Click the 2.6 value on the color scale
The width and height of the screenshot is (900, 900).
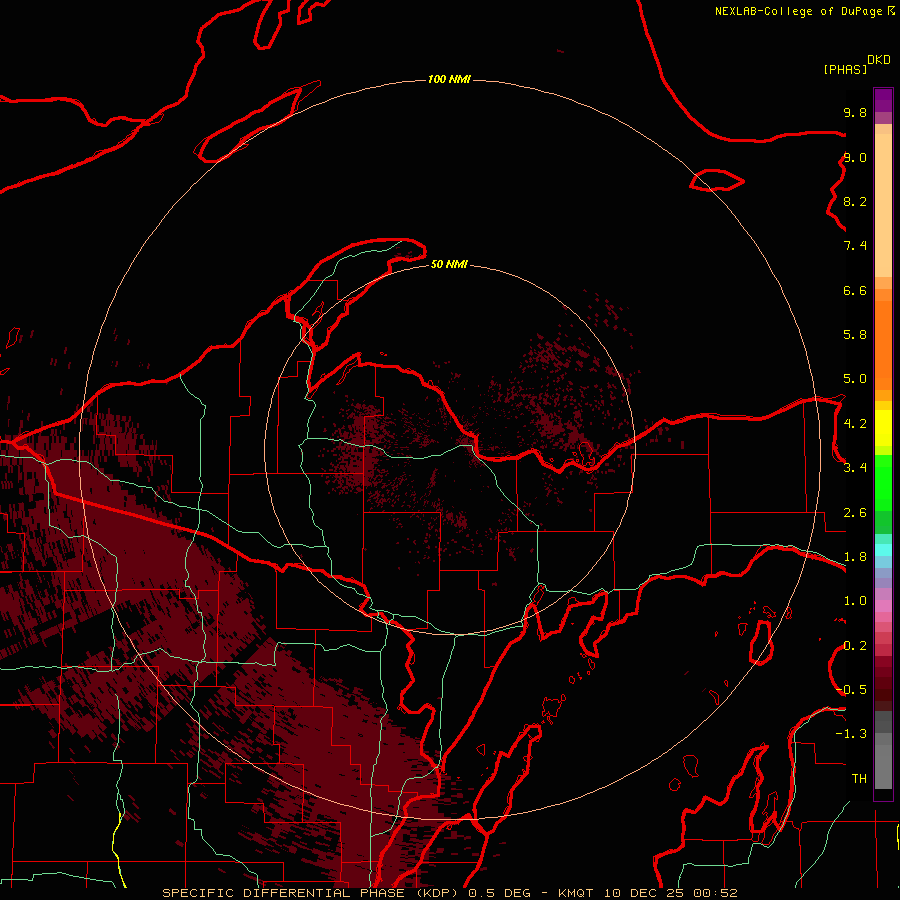coord(855,513)
